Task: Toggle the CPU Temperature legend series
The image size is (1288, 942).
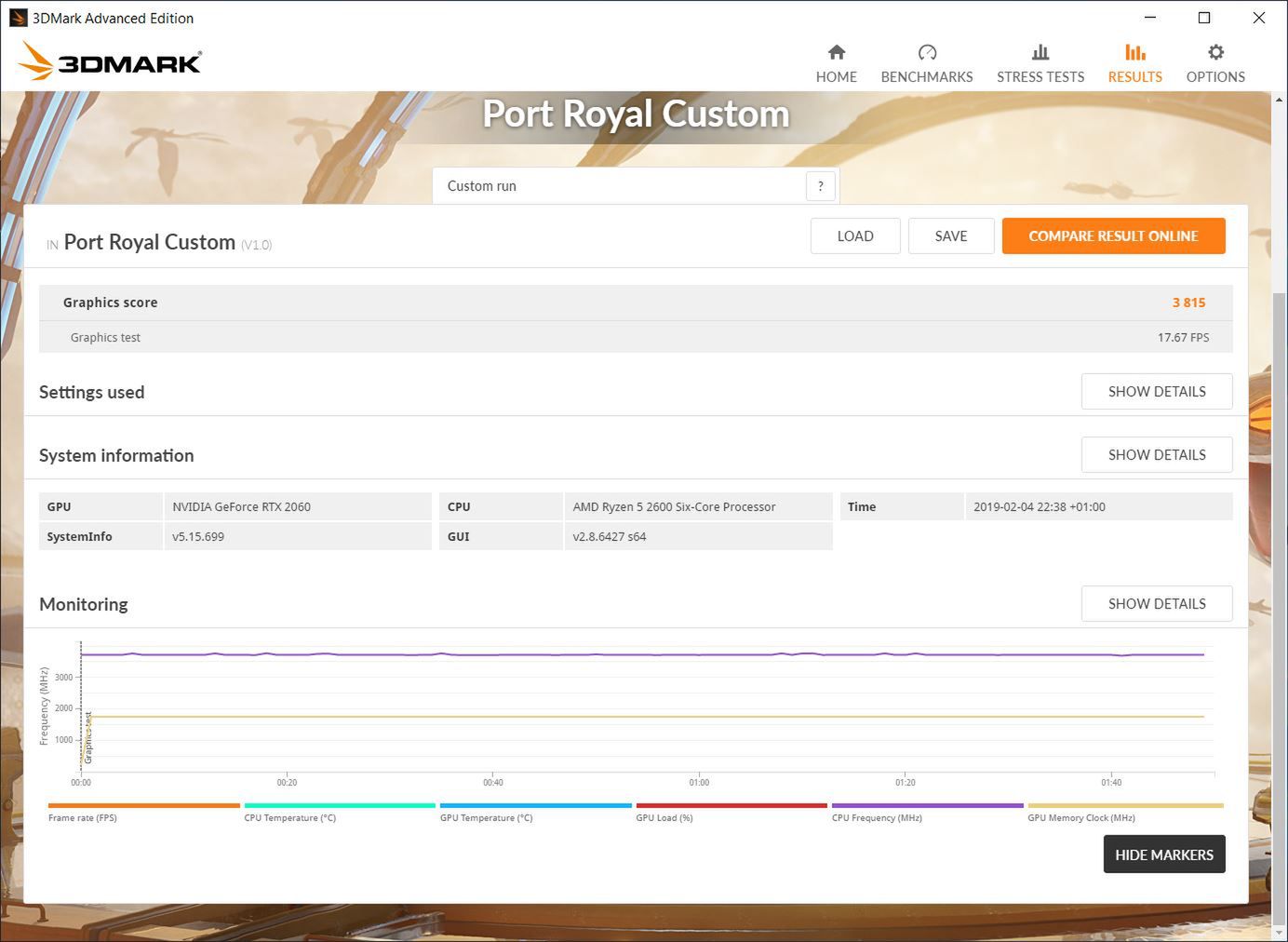Action: (289, 818)
